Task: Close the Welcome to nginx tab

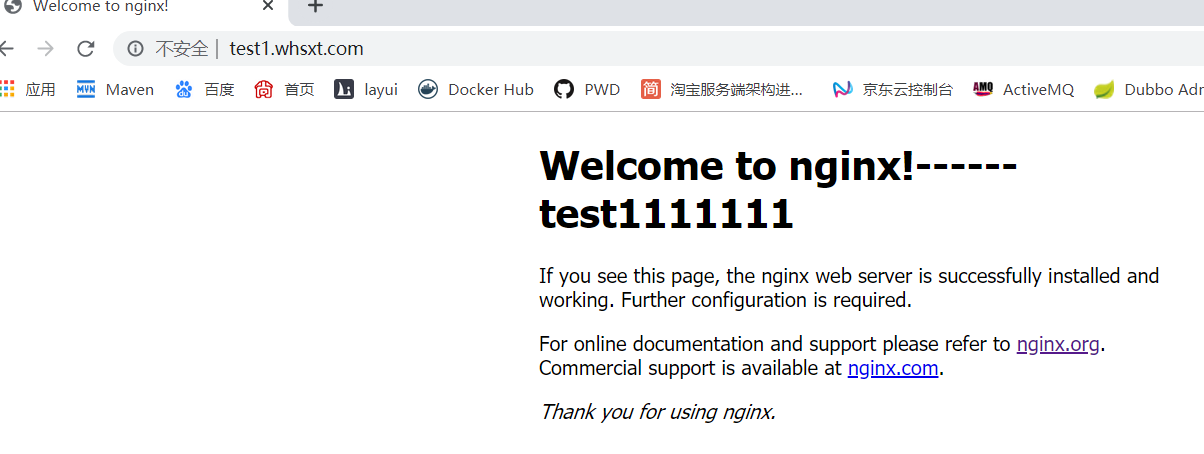Action: (268, 6)
